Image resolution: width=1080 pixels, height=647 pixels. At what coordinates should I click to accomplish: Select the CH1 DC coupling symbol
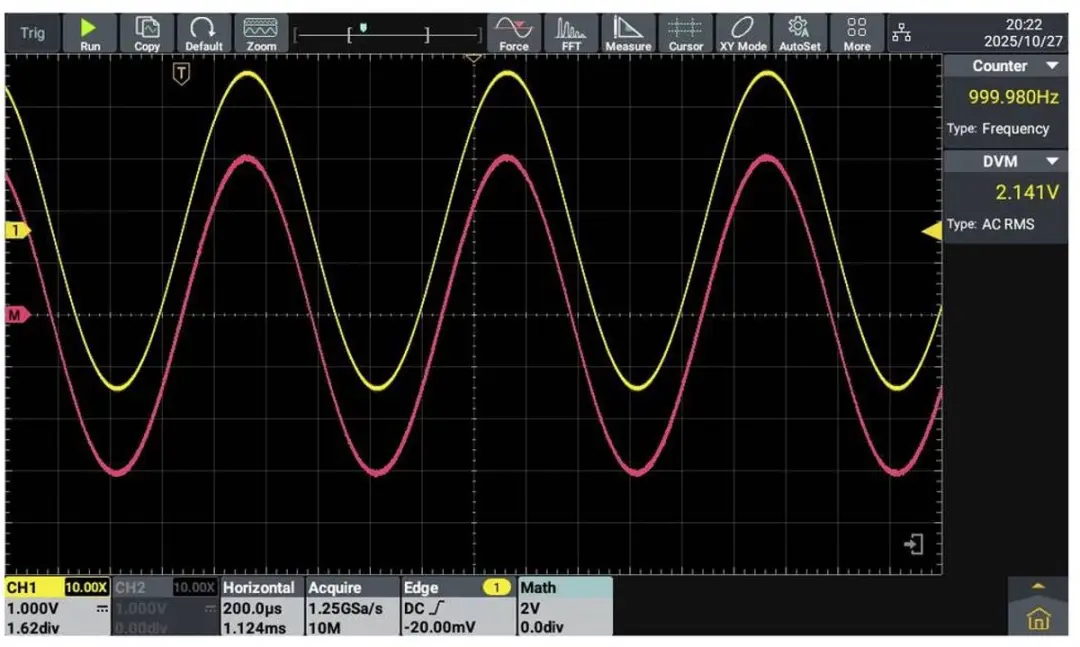(102, 608)
